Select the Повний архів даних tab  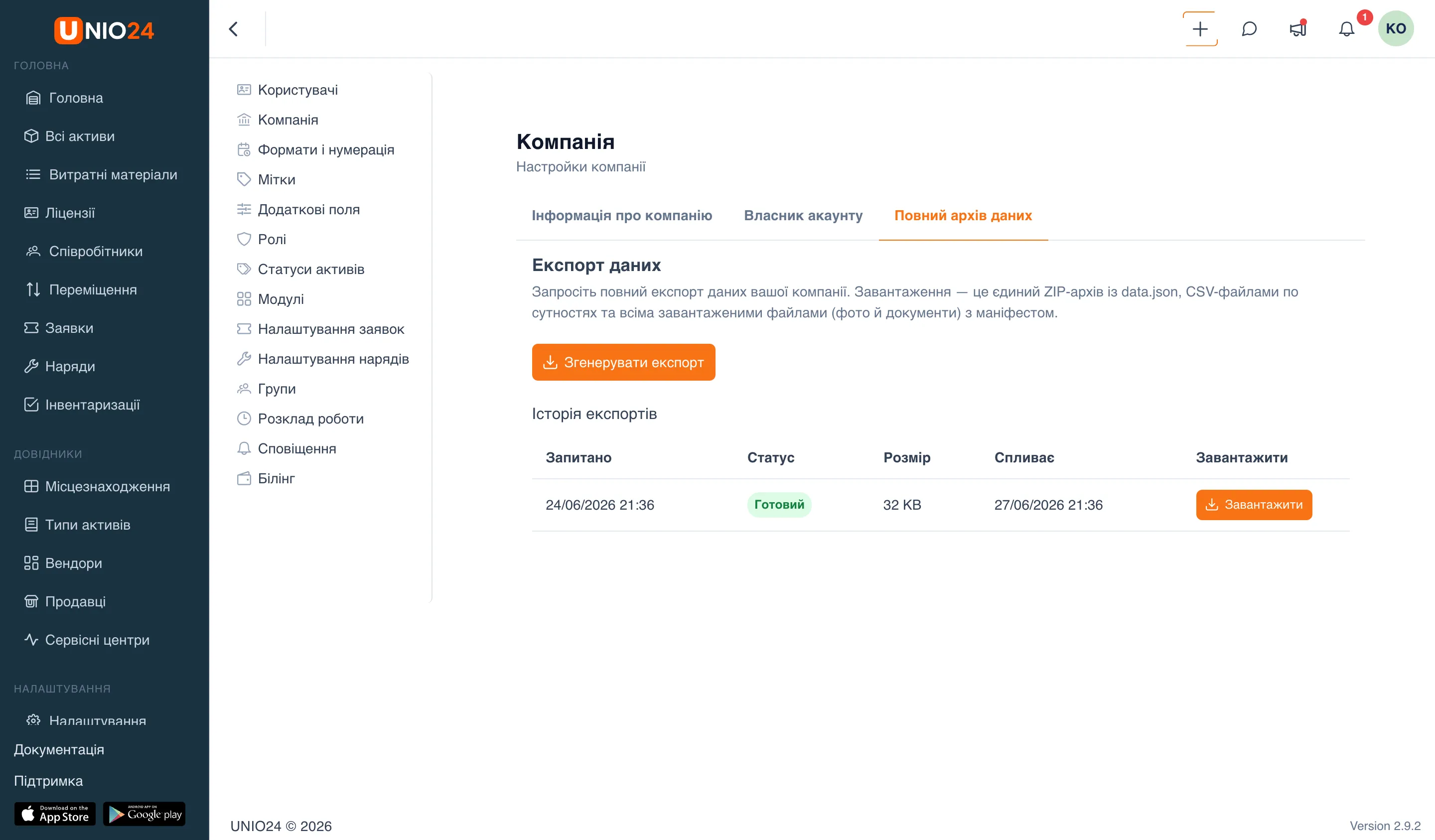(x=963, y=216)
